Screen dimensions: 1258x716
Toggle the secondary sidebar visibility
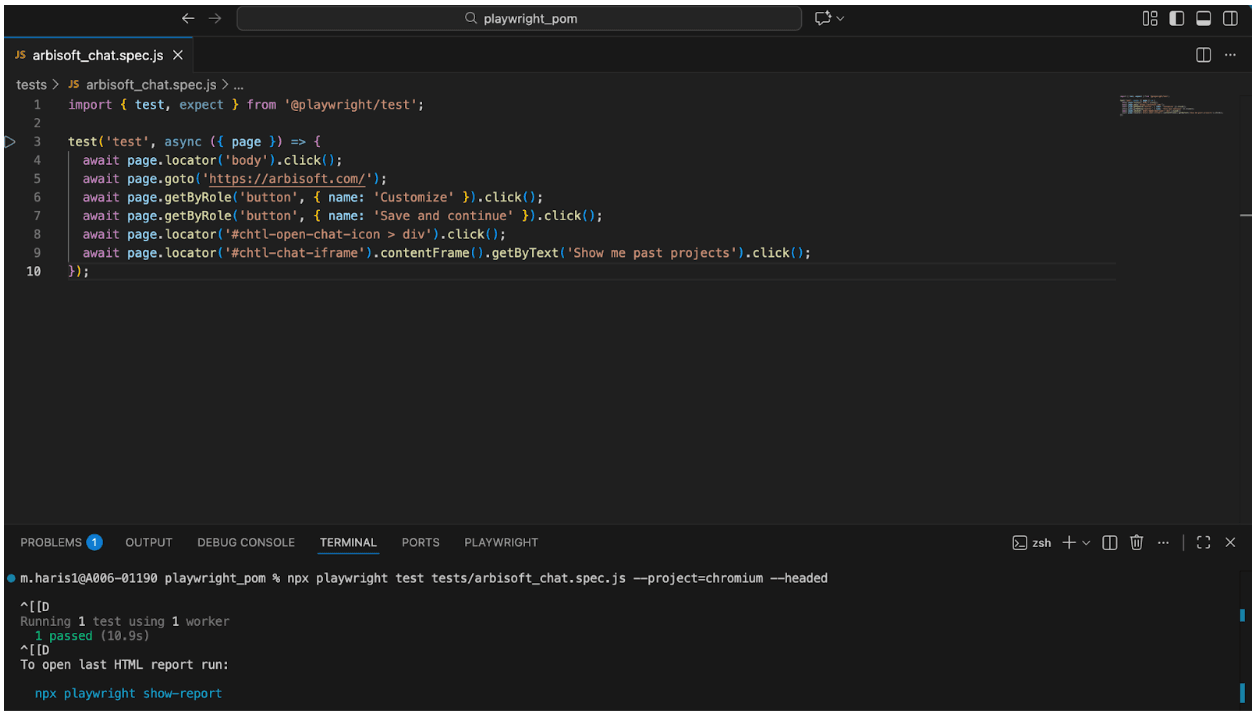pos(1229,18)
